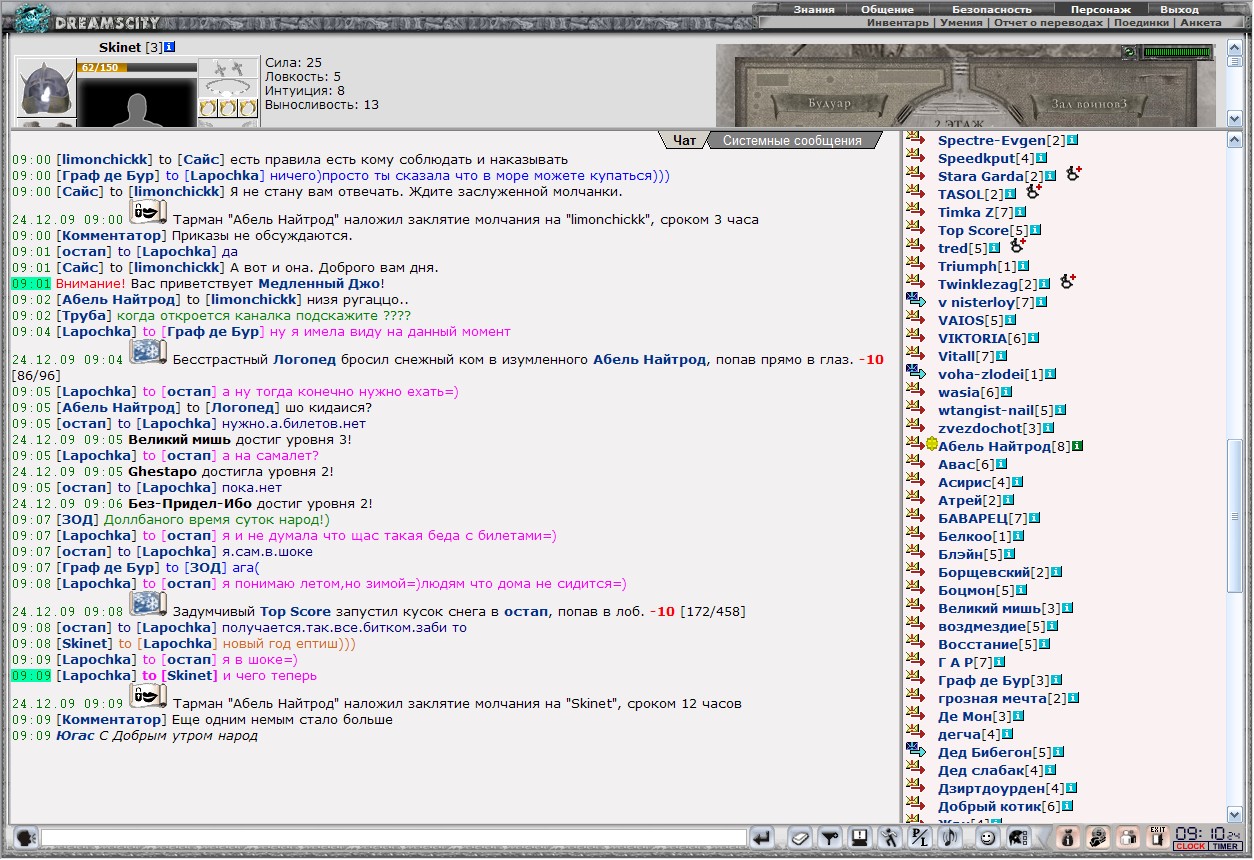Switch to Системные сообщения tab
The image size is (1254, 860).
click(792, 141)
